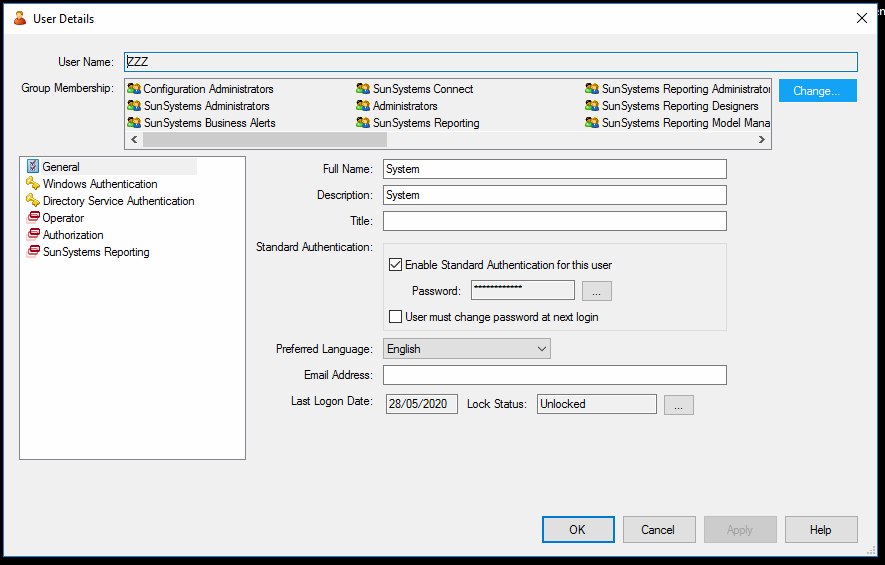Click the Title input field

[x=554, y=221]
